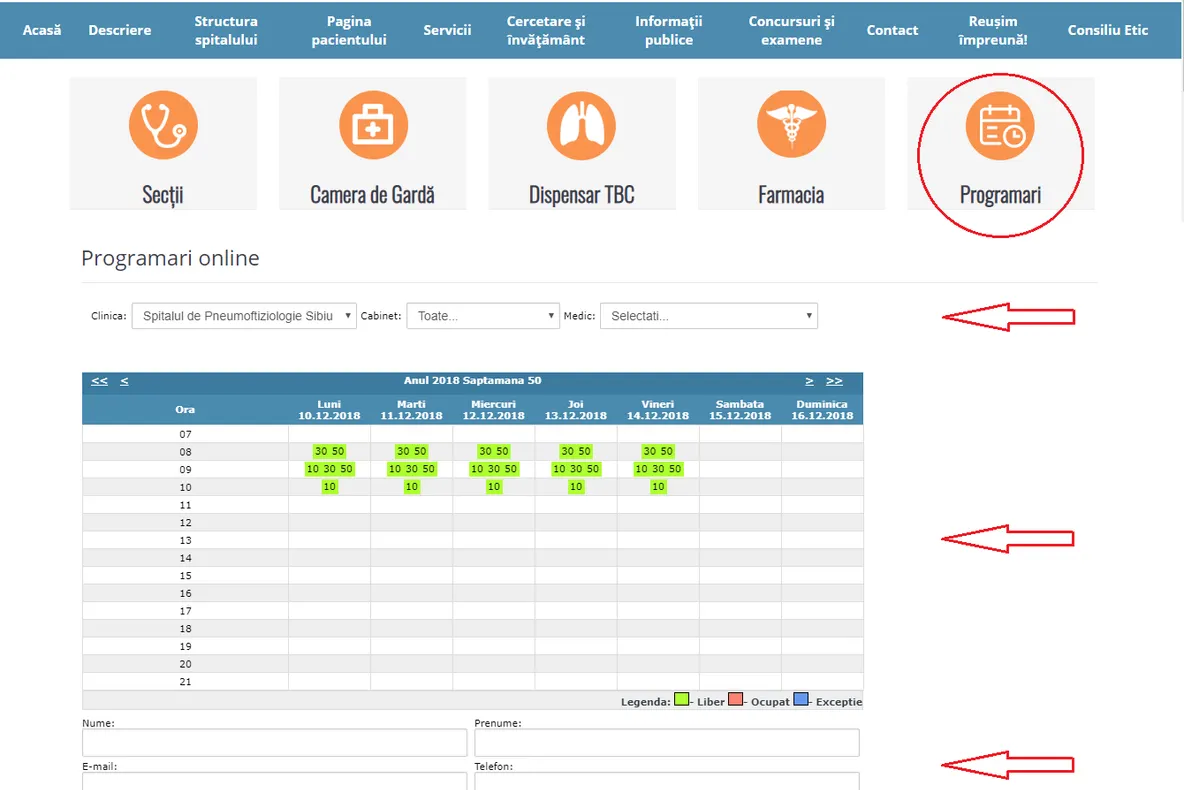This screenshot has height=790, width=1184.
Task: Focus the Nume input field
Action: point(275,742)
